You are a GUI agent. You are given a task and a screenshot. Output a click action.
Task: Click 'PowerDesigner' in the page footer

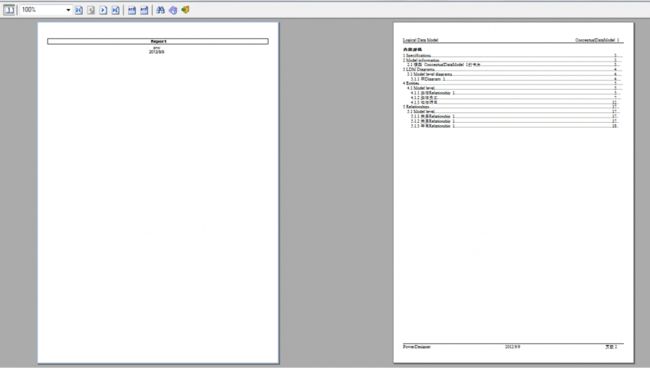(x=417, y=346)
